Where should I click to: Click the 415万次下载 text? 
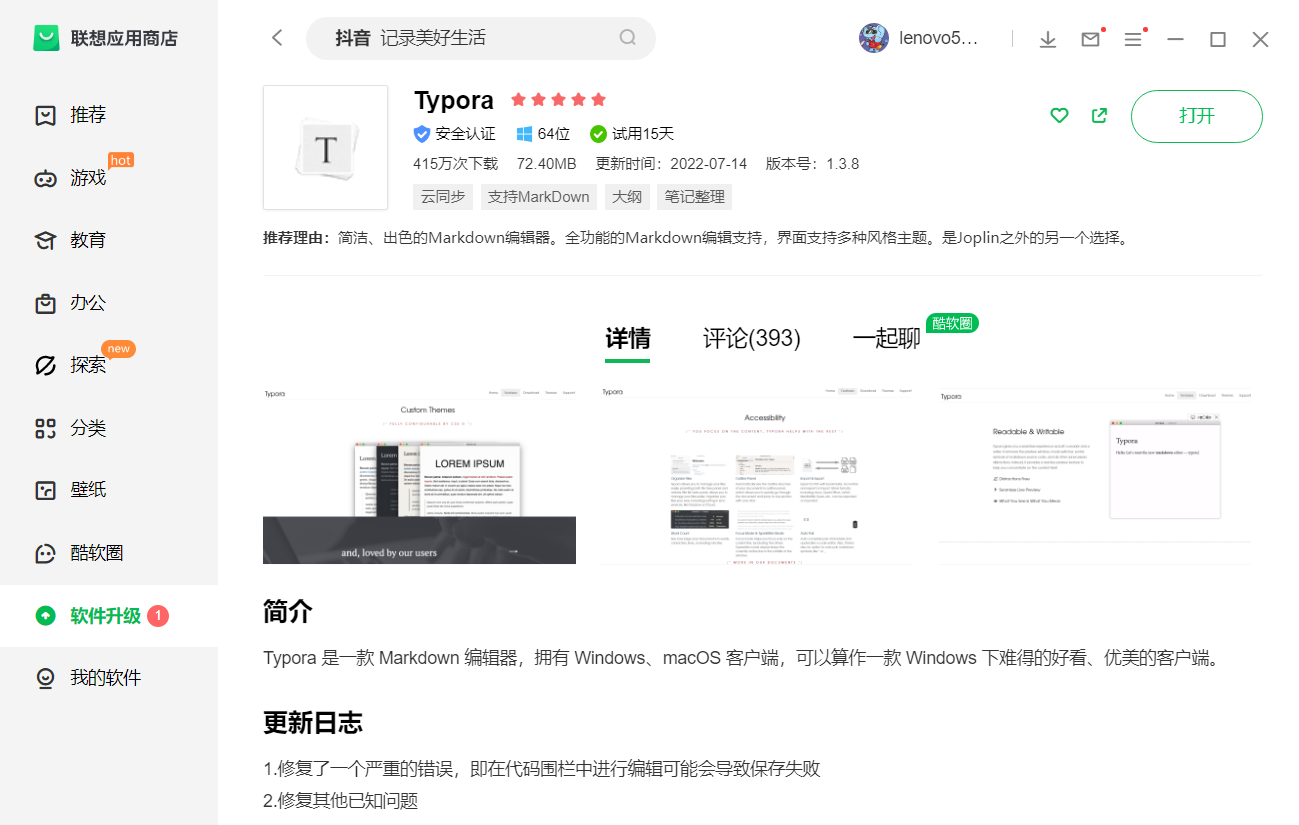point(455,164)
